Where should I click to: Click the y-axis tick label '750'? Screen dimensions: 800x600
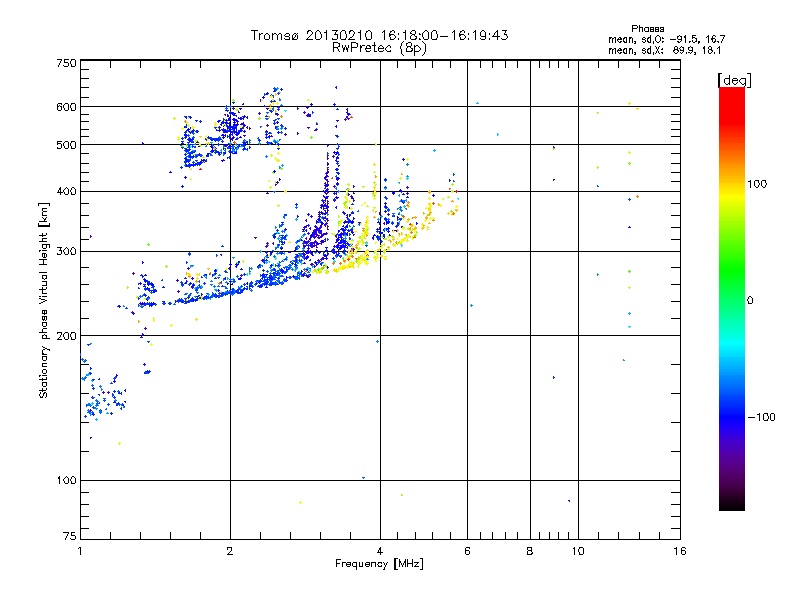click(x=66, y=63)
